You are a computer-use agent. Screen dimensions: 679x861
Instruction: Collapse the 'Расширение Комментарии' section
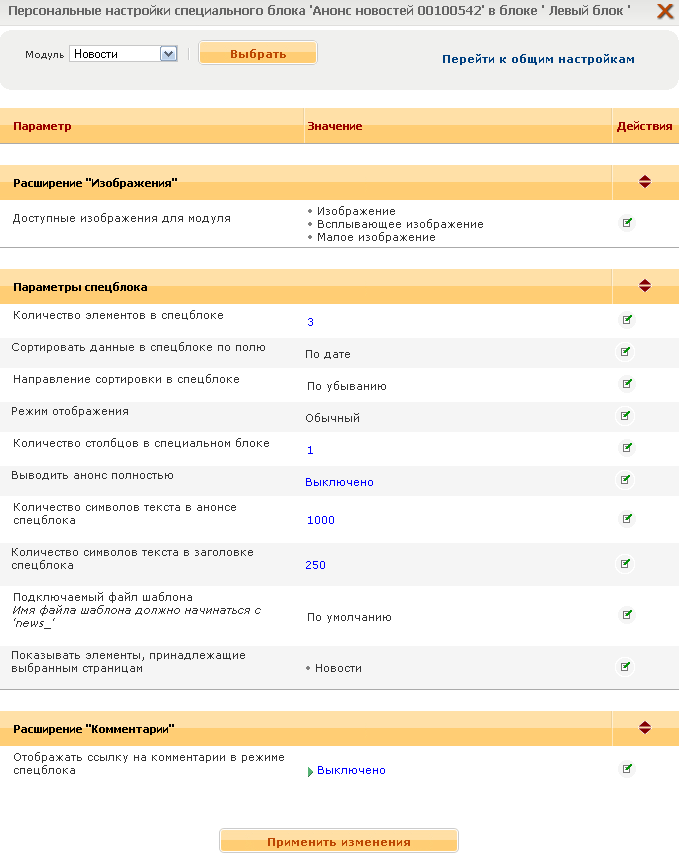coord(645,728)
